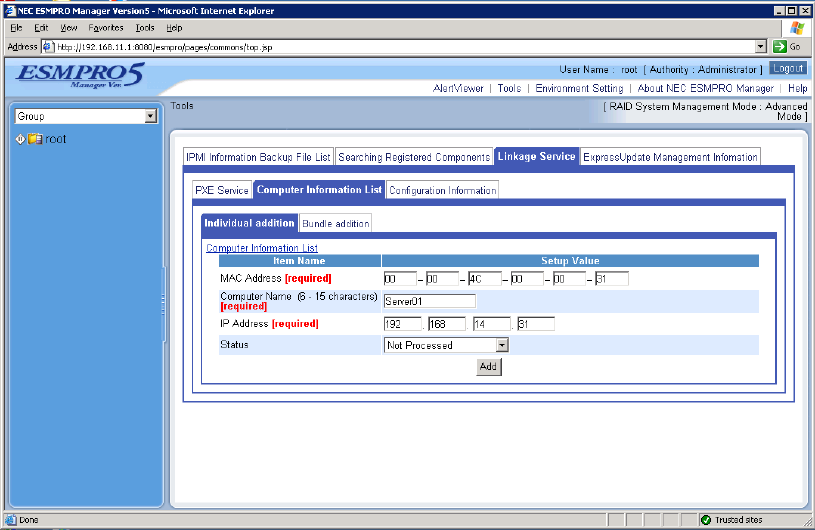Image resolution: width=815 pixels, height=530 pixels.
Task: Click the Computer Information List hyperlink
Action: pos(262,248)
